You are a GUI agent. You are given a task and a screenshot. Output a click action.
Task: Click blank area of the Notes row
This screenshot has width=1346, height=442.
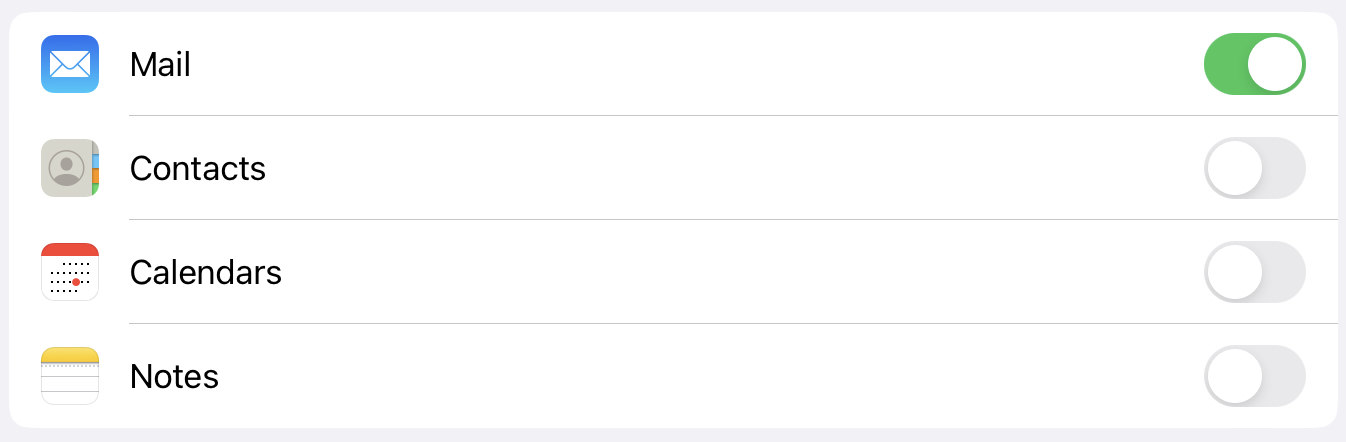pyautogui.click(x=700, y=376)
